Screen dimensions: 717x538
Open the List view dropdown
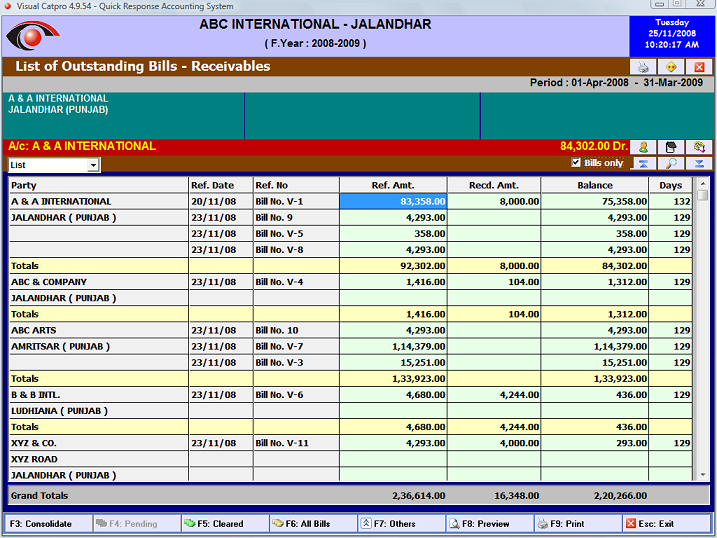point(93,165)
